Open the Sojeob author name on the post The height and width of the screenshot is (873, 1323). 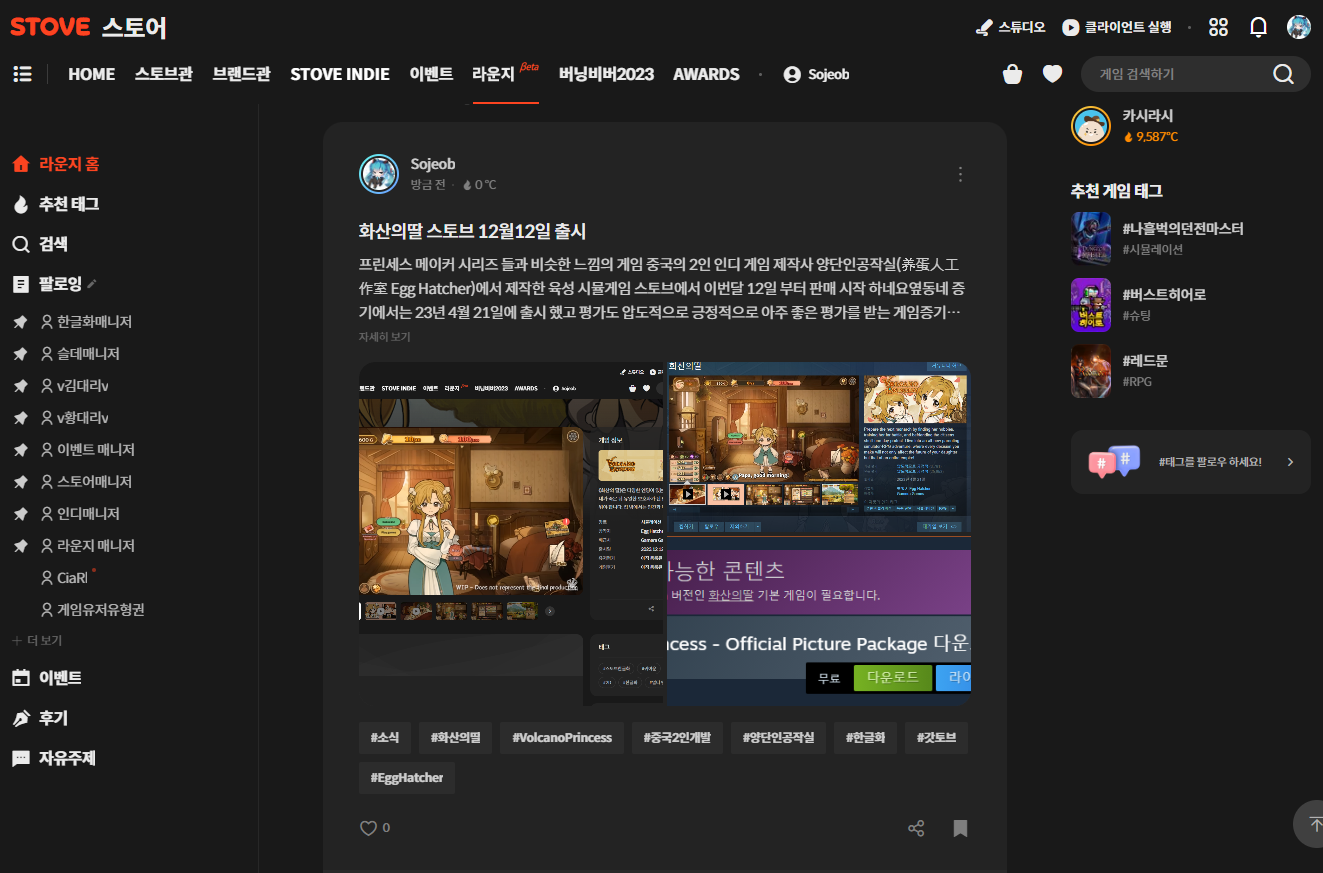433,164
